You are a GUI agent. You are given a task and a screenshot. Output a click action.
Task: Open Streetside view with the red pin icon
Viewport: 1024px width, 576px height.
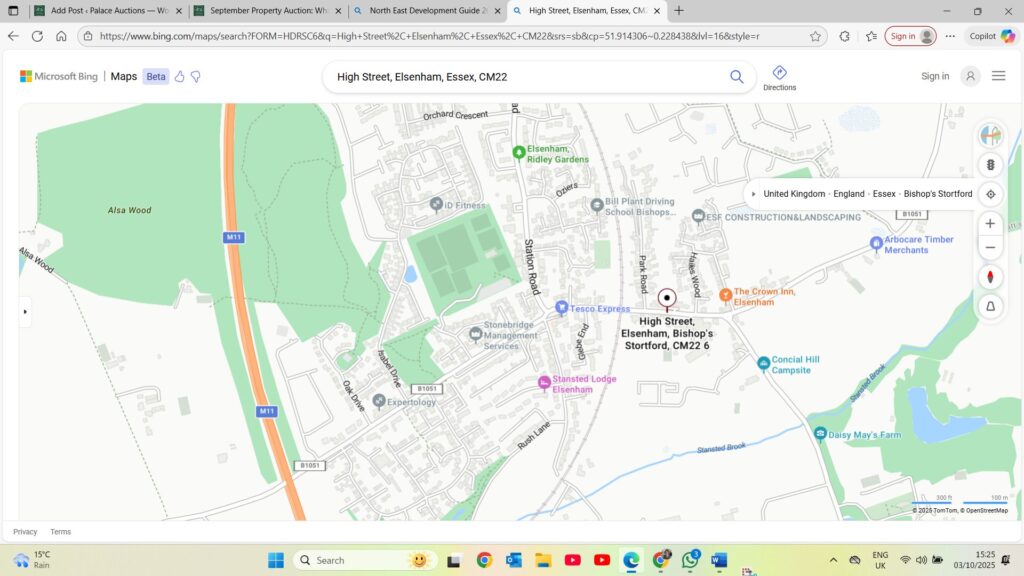click(x=990, y=276)
